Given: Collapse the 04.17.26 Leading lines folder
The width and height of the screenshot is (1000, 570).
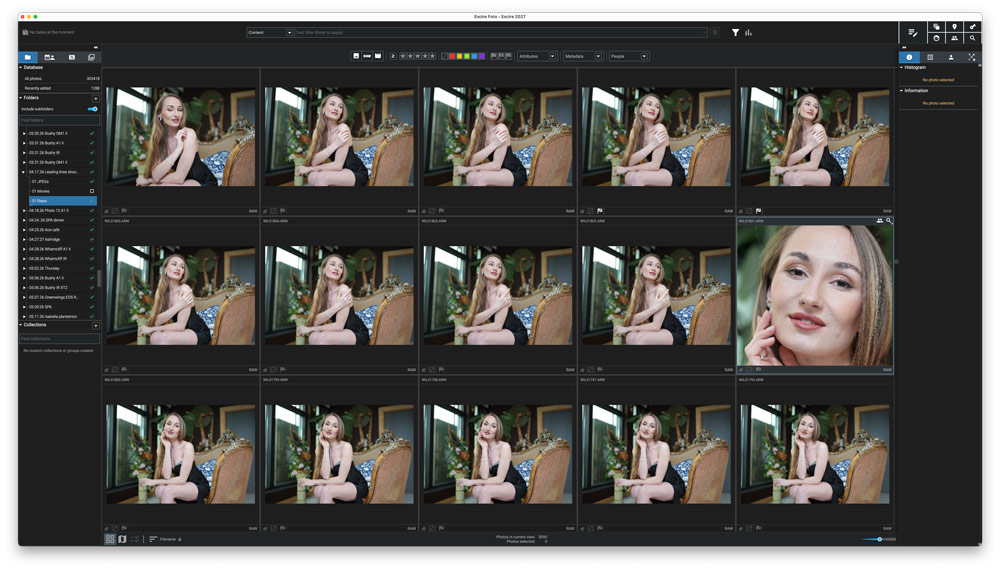Looking at the screenshot, I should pyautogui.click(x=24, y=172).
